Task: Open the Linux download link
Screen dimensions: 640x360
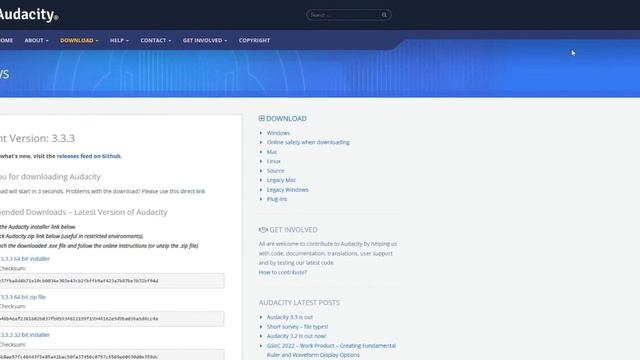Action: 273,161
